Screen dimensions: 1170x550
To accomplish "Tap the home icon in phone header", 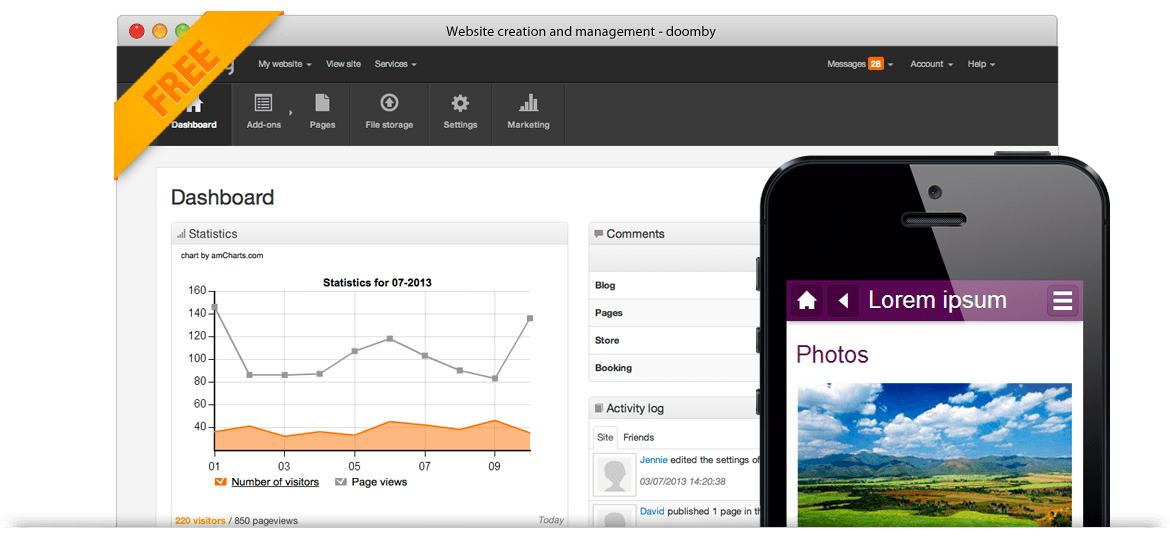I will [x=807, y=301].
